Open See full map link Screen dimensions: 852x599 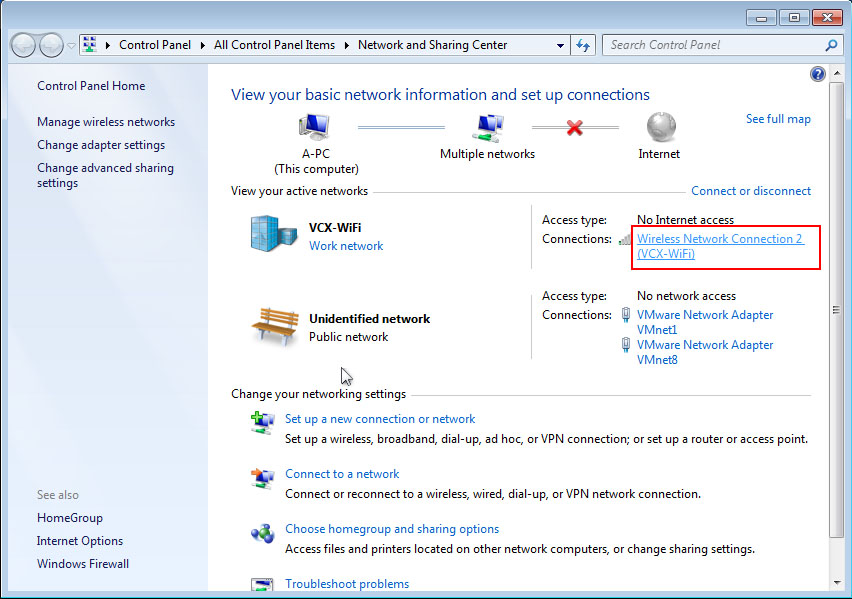coord(778,119)
